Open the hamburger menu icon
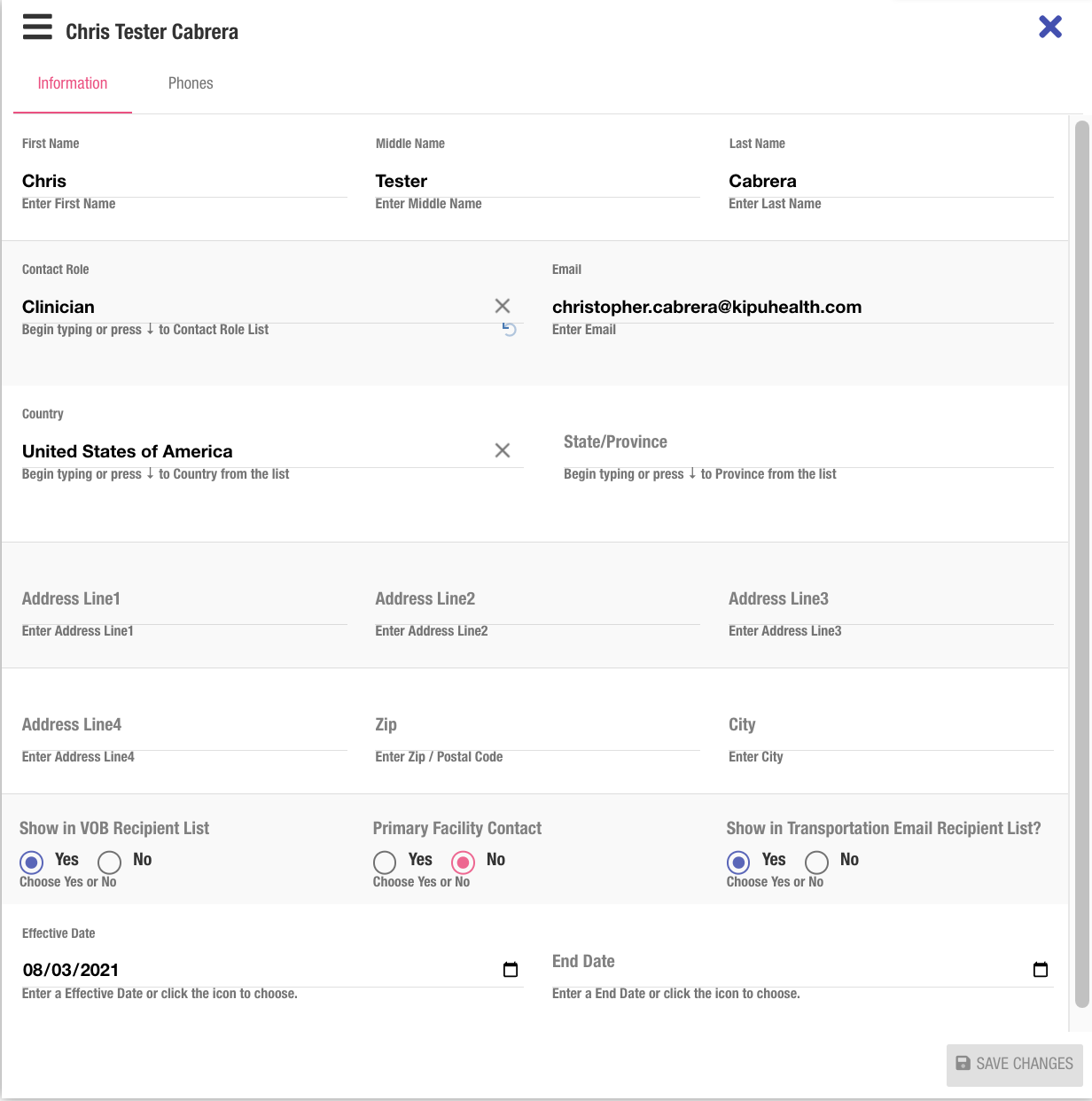 click(37, 27)
